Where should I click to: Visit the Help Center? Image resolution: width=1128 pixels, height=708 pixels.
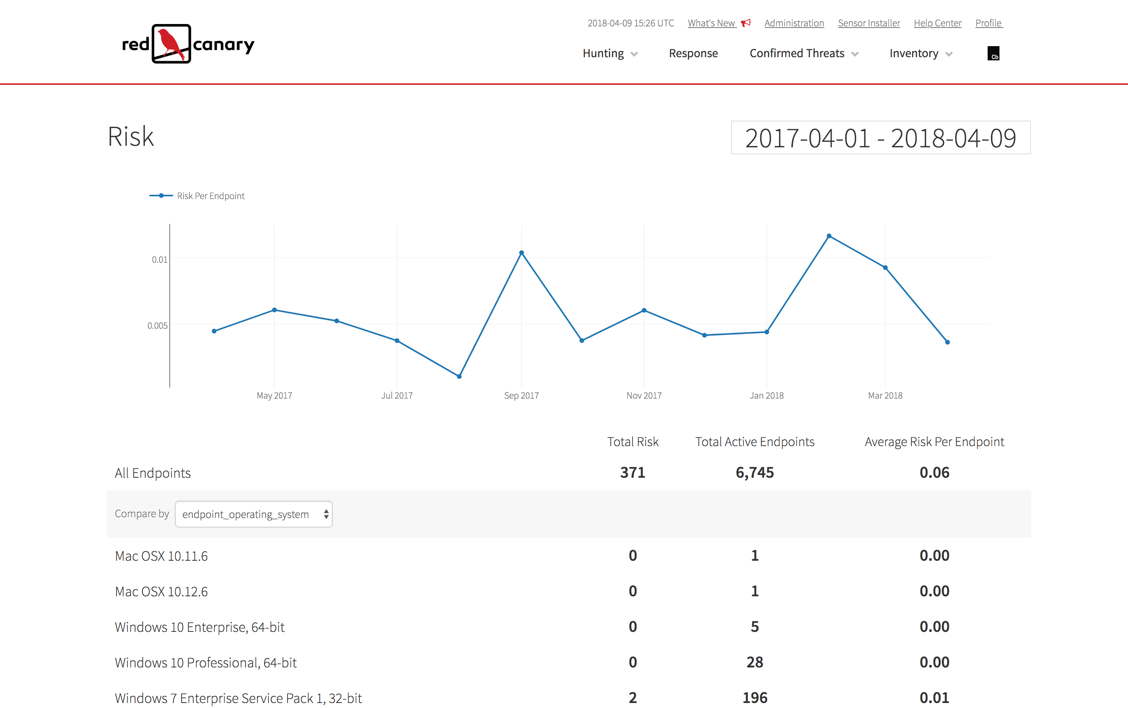coord(937,23)
